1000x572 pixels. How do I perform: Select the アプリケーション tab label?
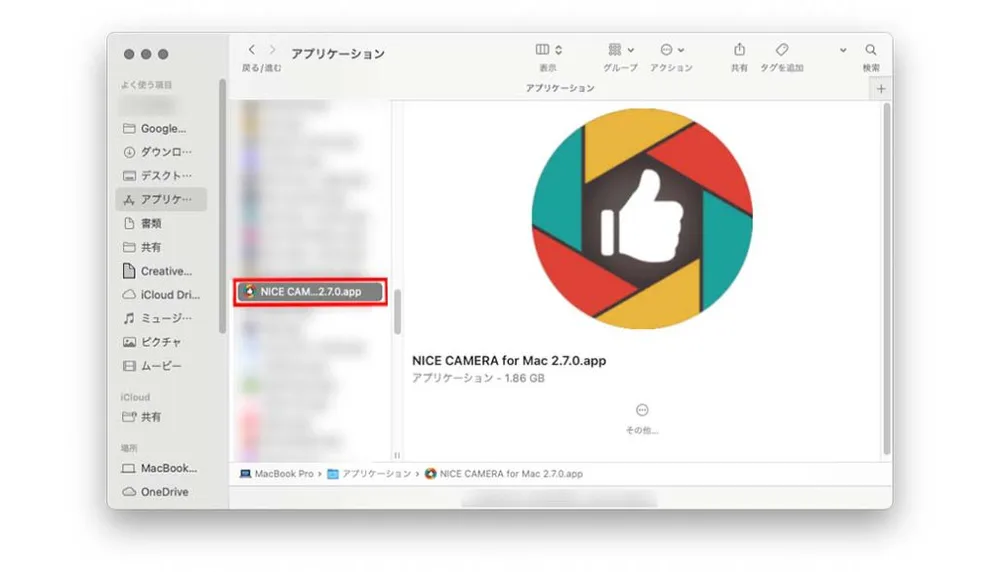(559, 88)
